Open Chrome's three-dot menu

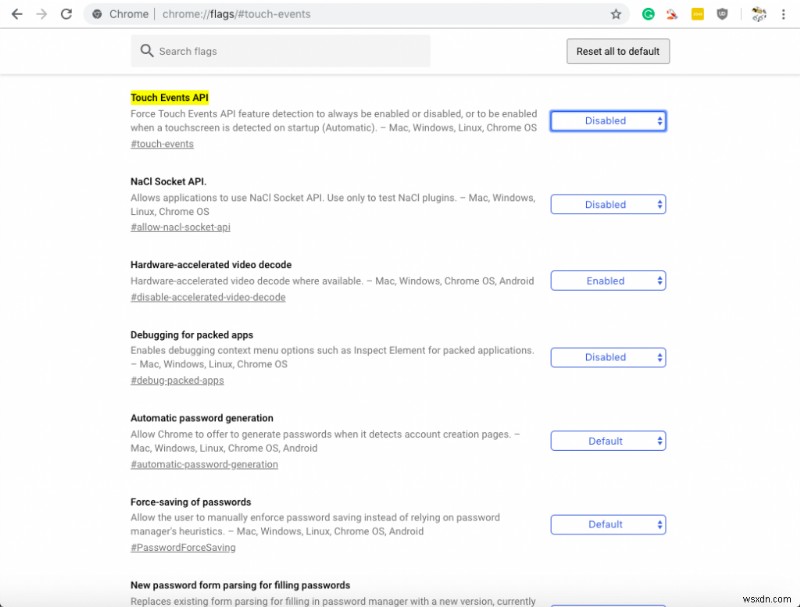click(x=783, y=14)
